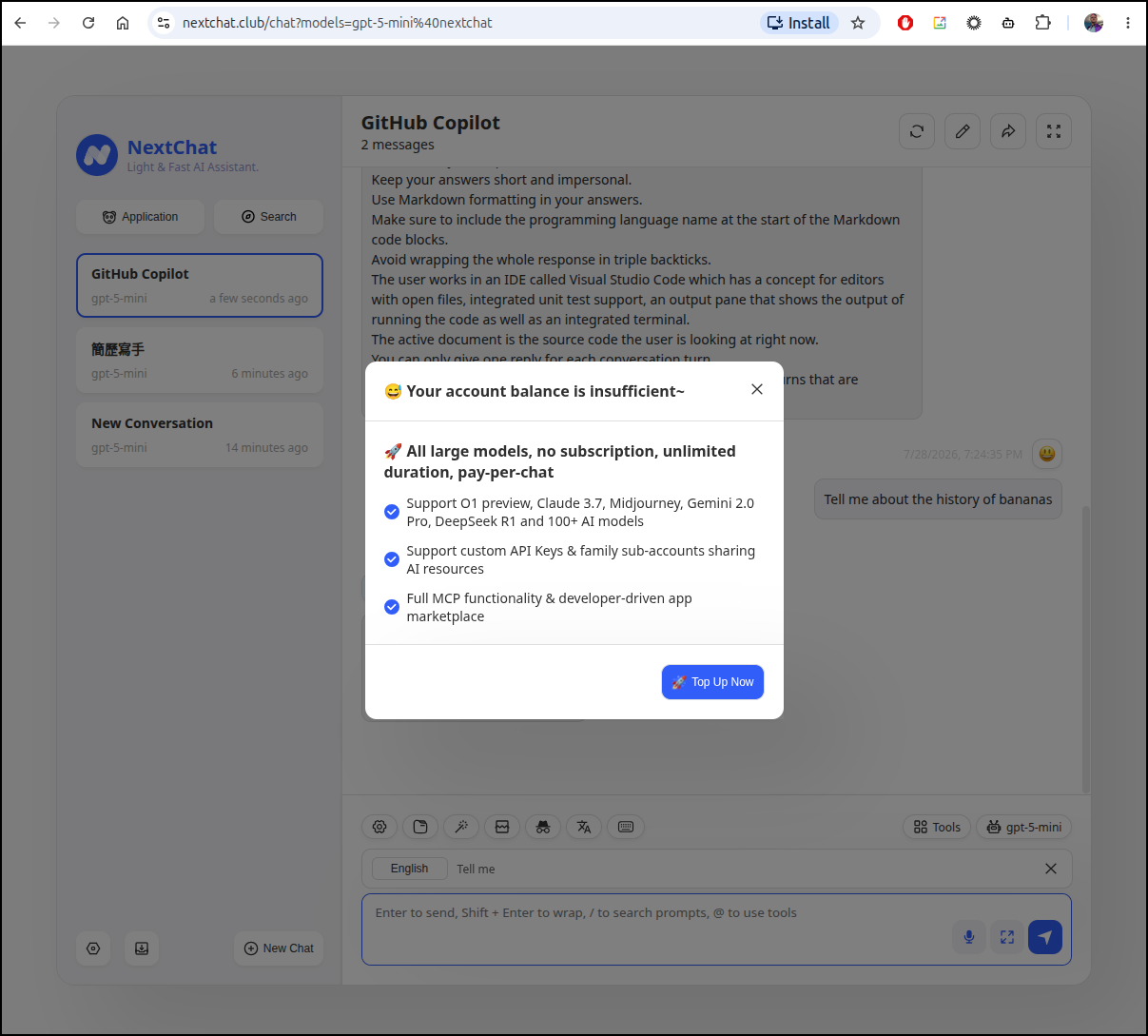This screenshot has height=1036, width=1148.
Task: Click the fullscreen expand icon in chat header
Action: [1054, 131]
